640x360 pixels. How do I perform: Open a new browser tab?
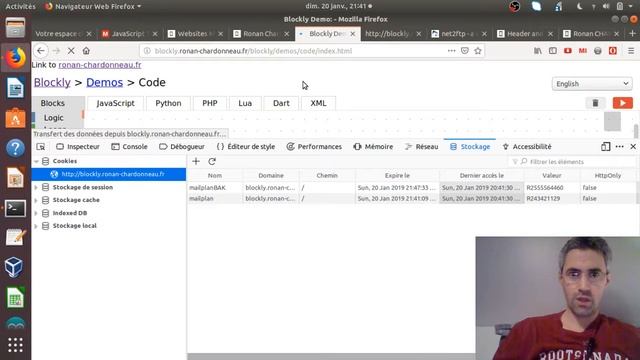pyautogui.click(x=632, y=33)
